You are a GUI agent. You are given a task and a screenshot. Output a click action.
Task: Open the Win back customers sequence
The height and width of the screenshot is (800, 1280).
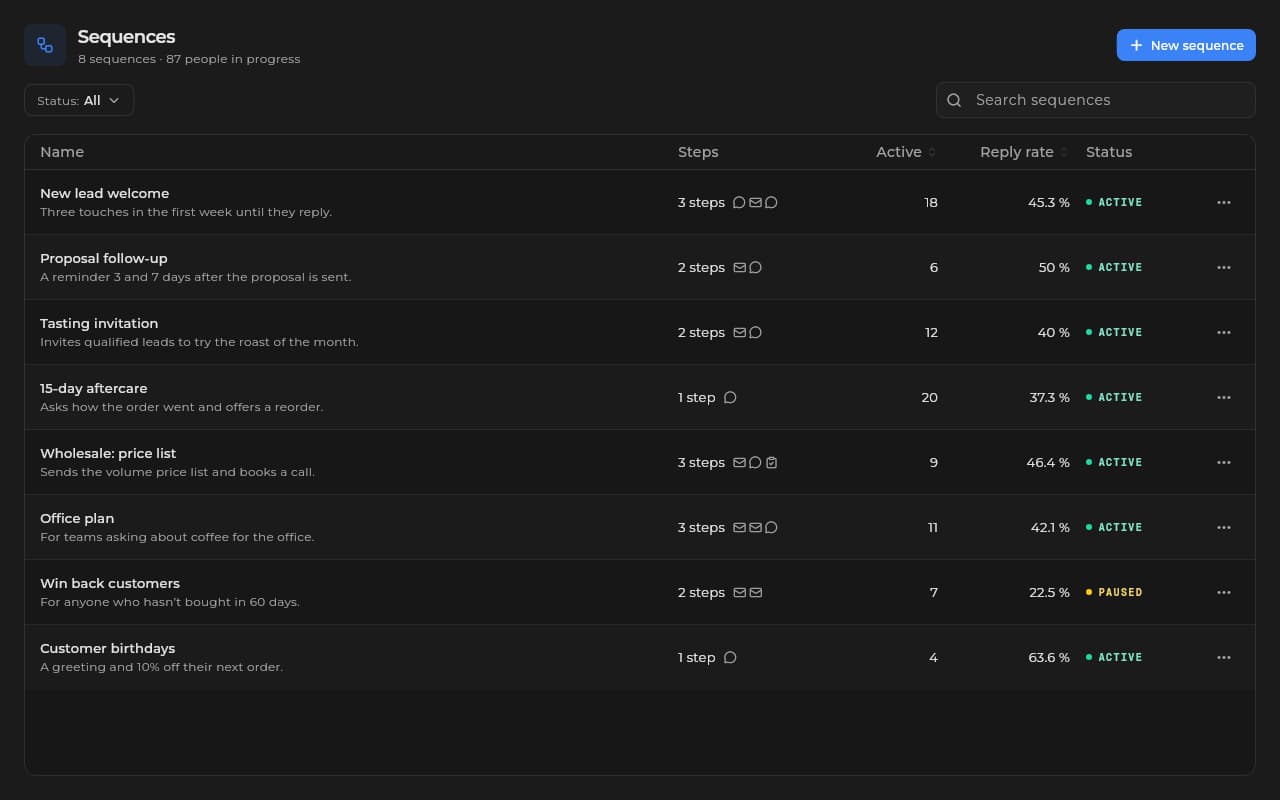pyautogui.click(x=640, y=592)
